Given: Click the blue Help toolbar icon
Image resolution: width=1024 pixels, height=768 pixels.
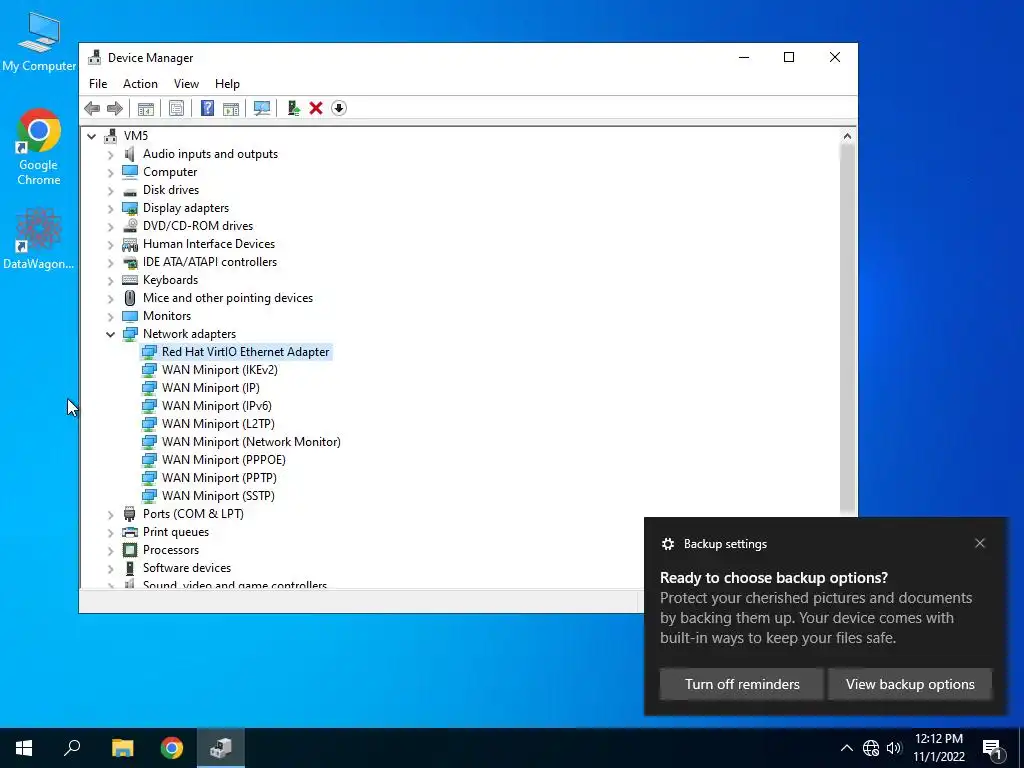Looking at the screenshot, I should click(x=207, y=108).
